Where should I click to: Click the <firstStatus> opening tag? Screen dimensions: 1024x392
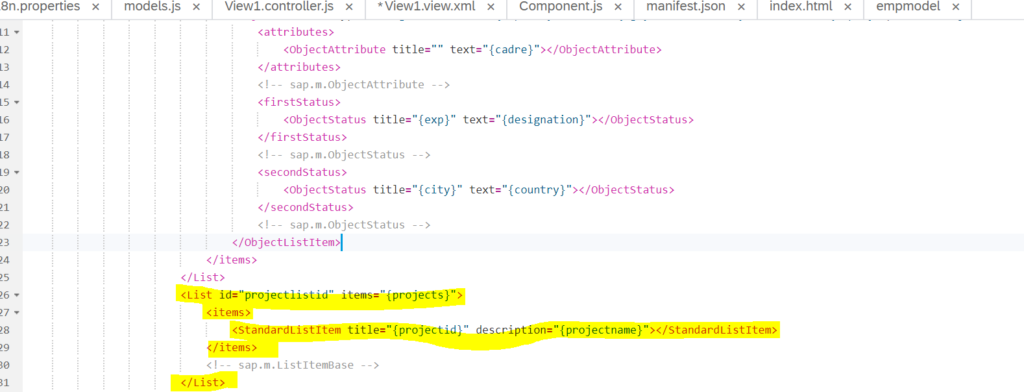coord(299,103)
